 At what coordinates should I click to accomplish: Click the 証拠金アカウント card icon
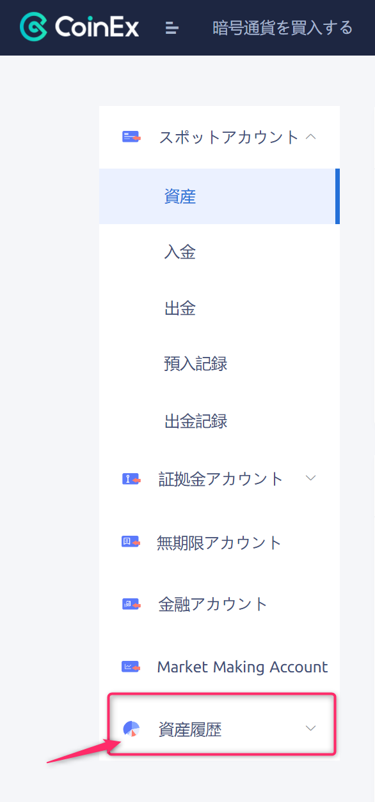[131, 479]
